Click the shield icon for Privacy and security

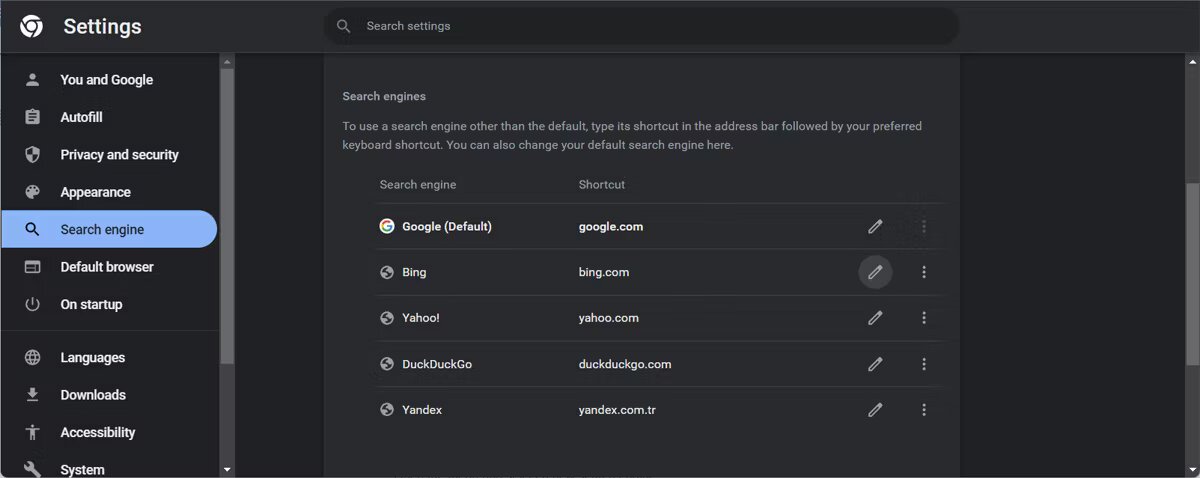click(32, 155)
